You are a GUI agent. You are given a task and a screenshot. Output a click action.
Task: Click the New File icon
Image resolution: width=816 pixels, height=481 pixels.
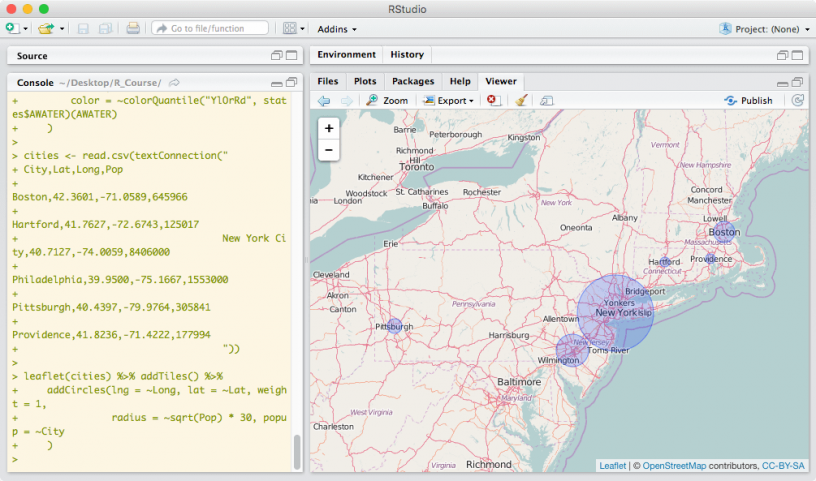[x=12, y=28]
